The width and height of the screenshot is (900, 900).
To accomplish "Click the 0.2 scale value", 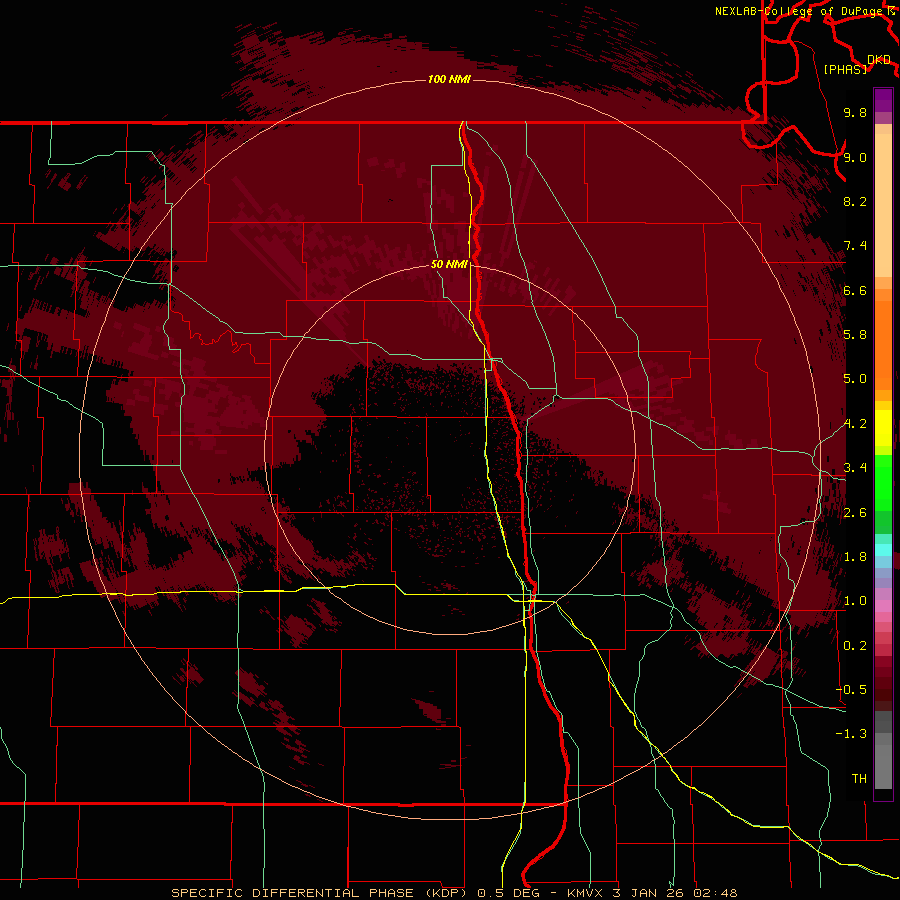I will tap(855, 646).
